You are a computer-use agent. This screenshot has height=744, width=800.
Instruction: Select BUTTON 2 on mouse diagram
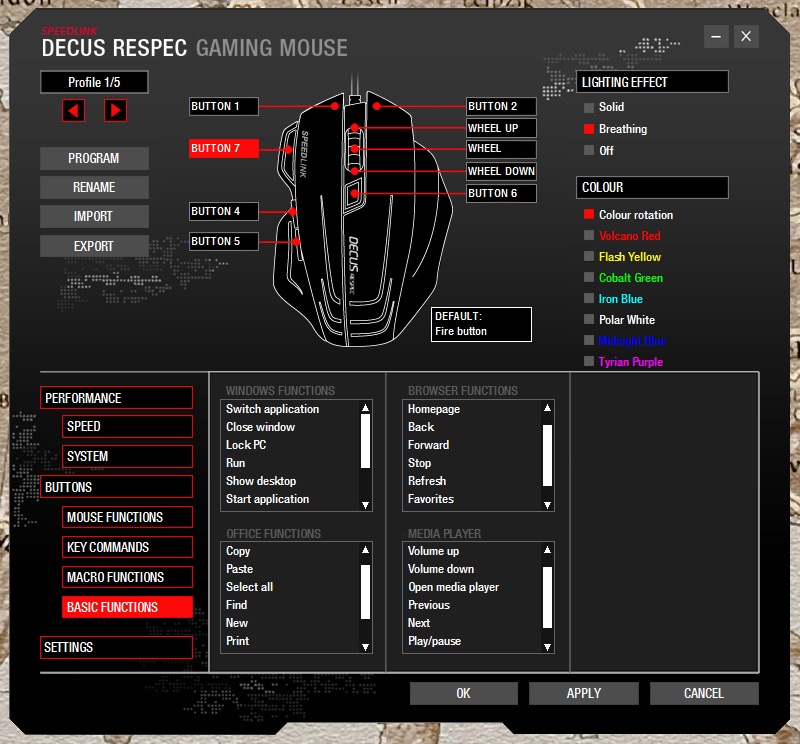tap(501, 106)
